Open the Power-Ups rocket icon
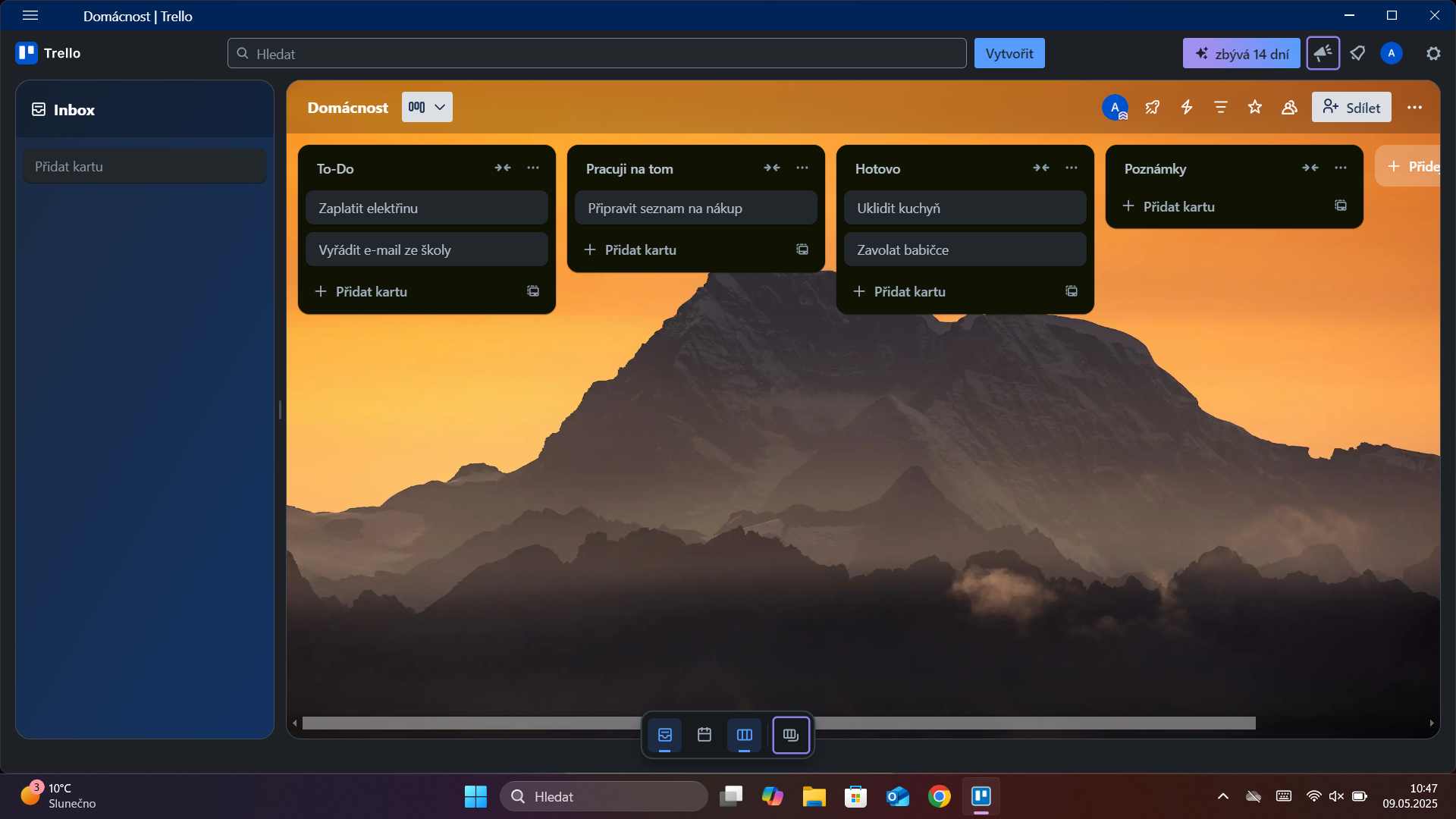The image size is (1456, 819). 1152,107
